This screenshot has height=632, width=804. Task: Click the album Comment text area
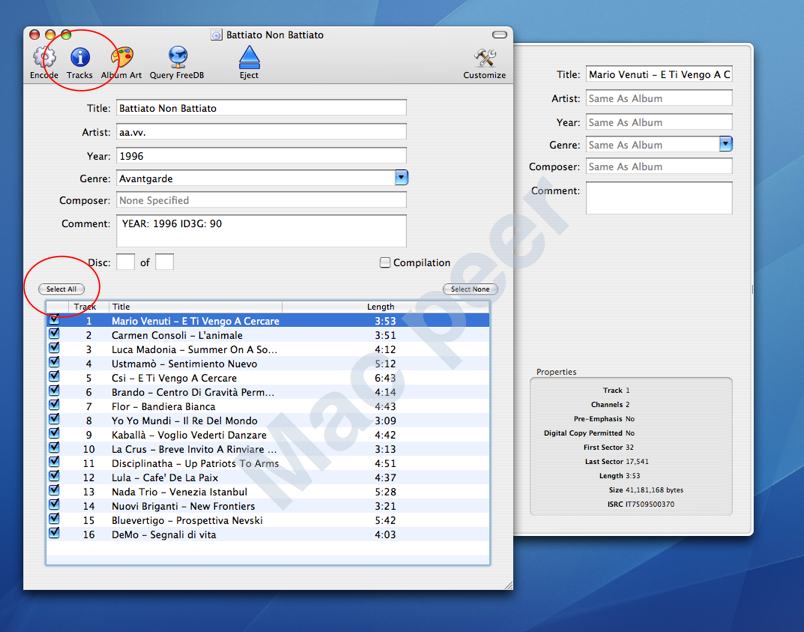(262, 231)
